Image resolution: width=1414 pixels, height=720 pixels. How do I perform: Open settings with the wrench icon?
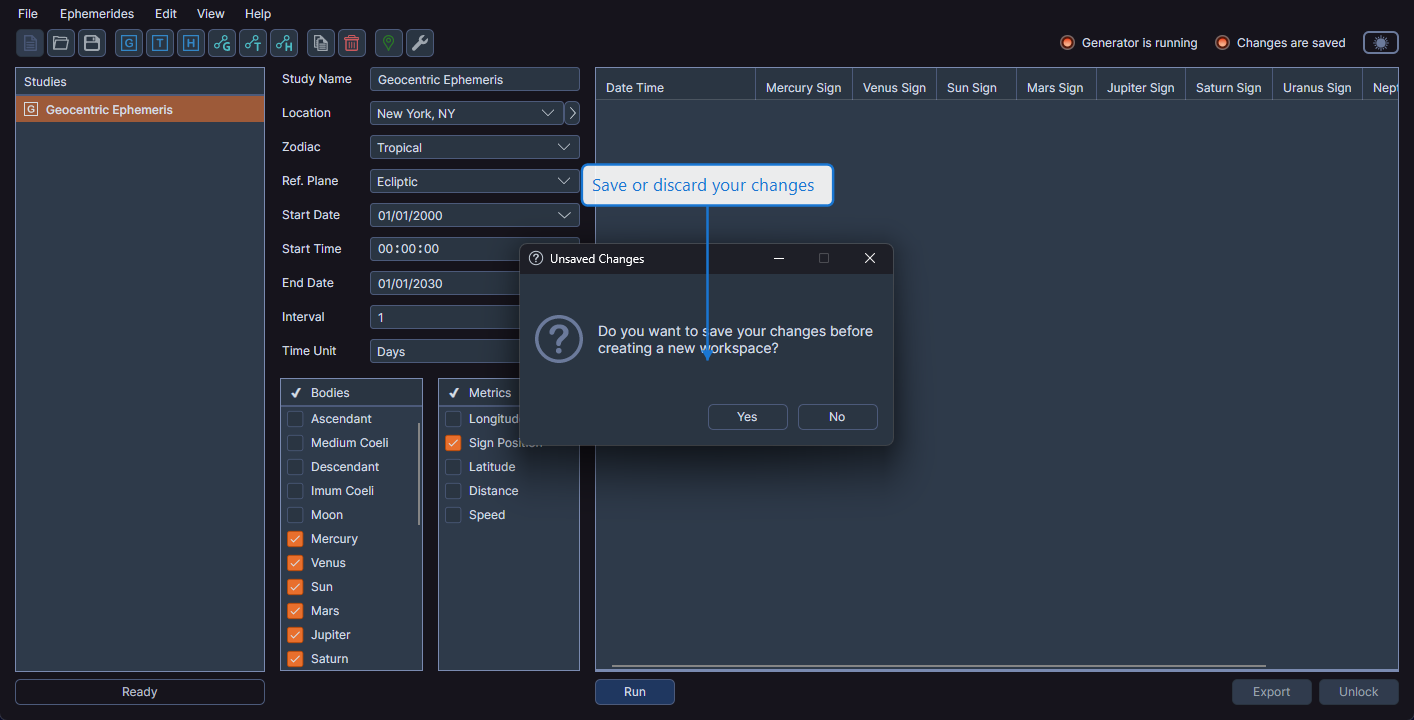pyautogui.click(x=419, y=43)
